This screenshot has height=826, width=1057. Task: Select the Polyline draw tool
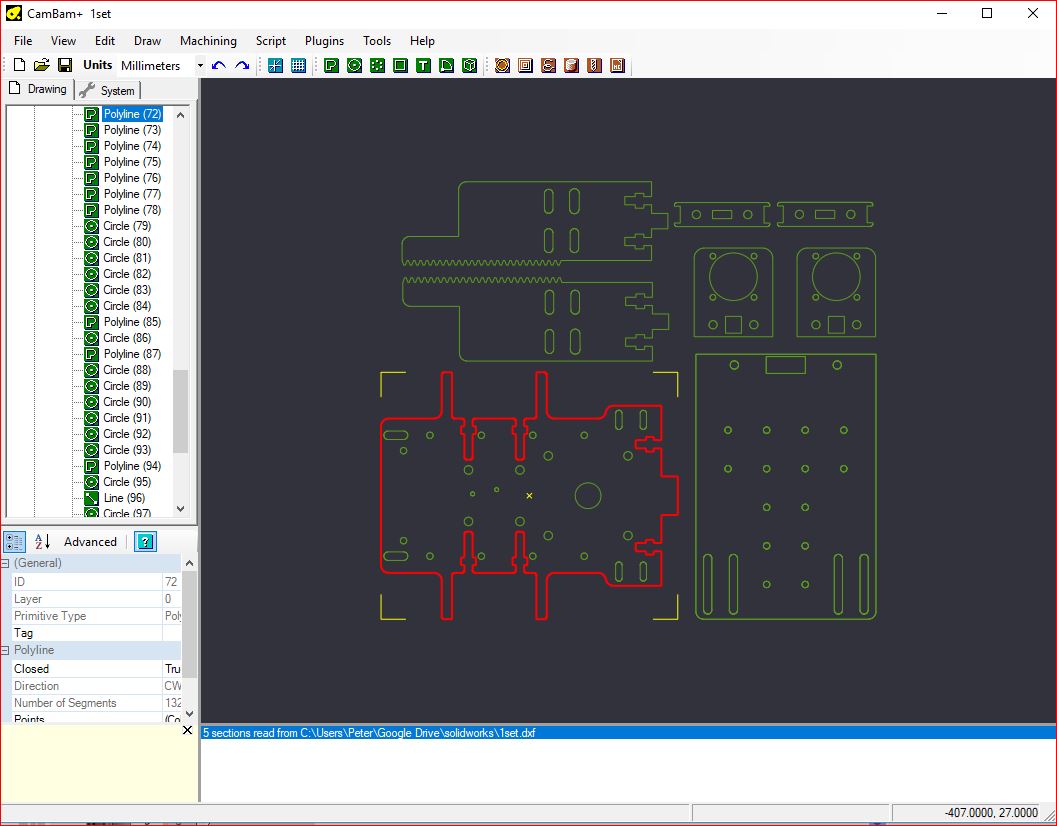331,65
